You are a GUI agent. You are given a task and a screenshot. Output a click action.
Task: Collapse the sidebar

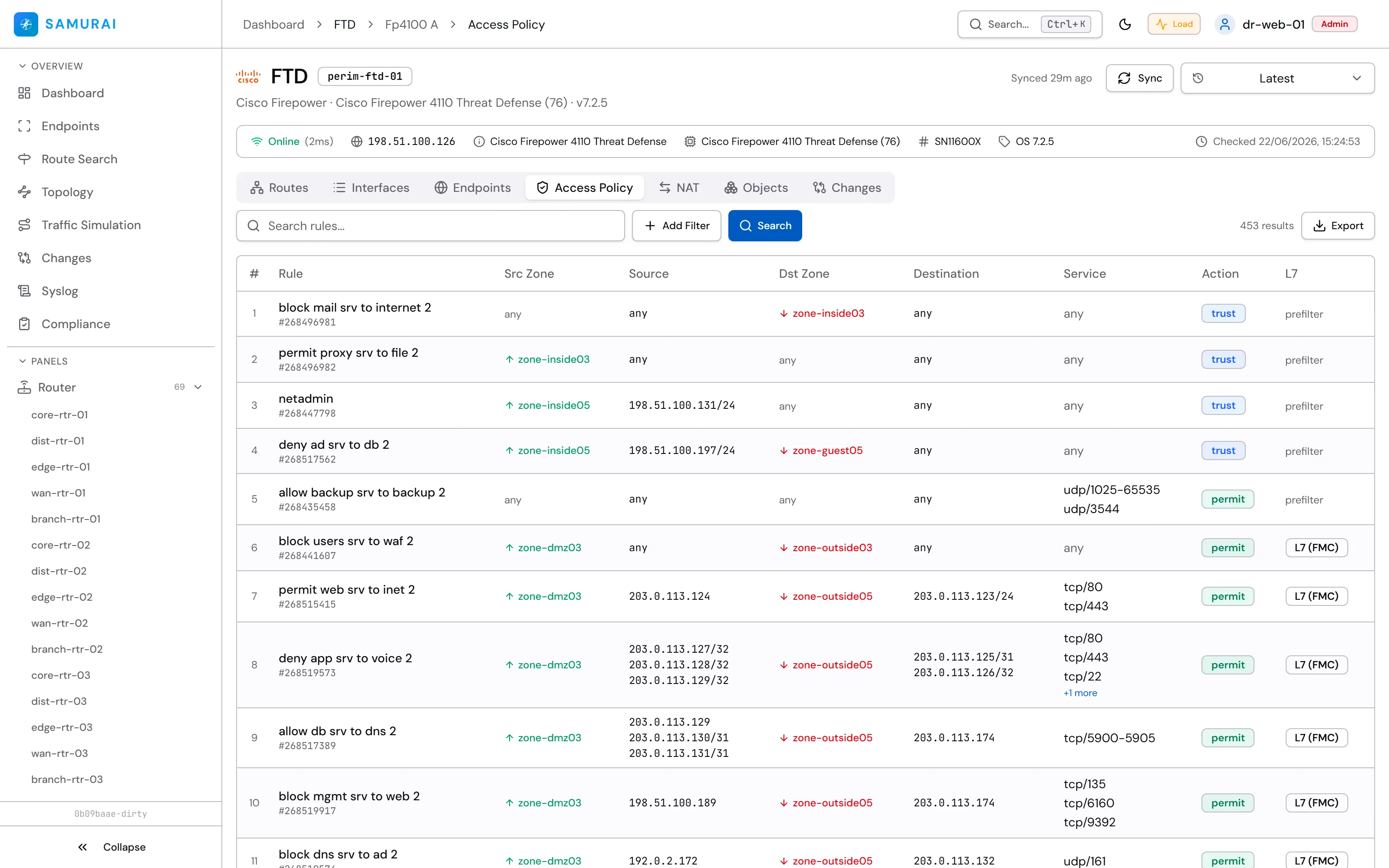(x=111, y=847)
